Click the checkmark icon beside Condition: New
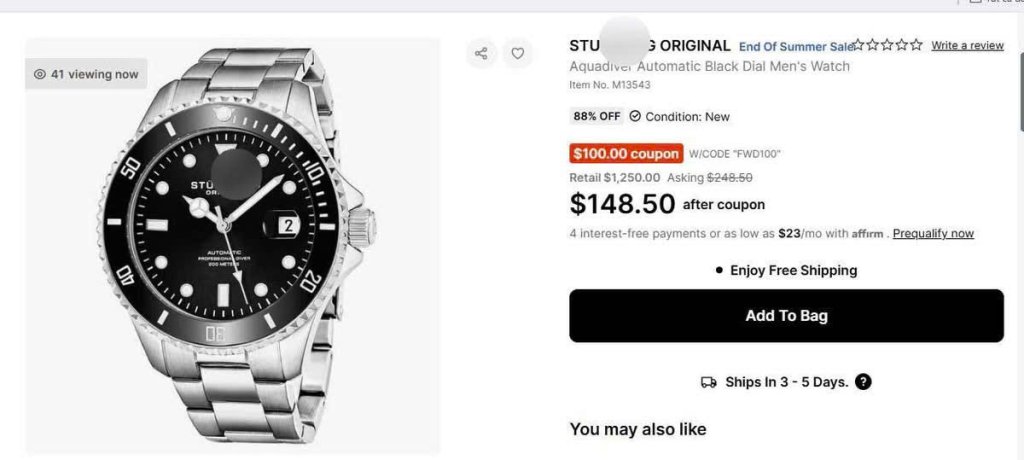Screen dimensions: 1024x460 (x=635, y=116)
